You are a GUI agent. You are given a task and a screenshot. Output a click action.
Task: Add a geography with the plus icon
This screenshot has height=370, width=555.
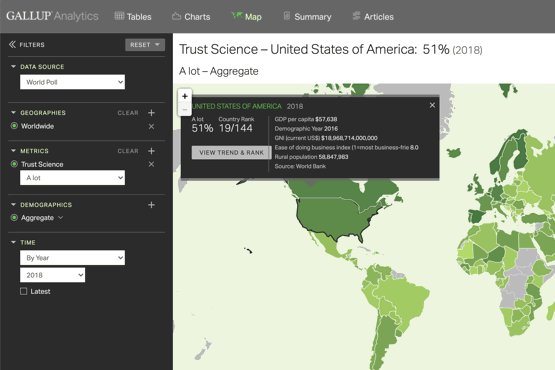point(151,113)
